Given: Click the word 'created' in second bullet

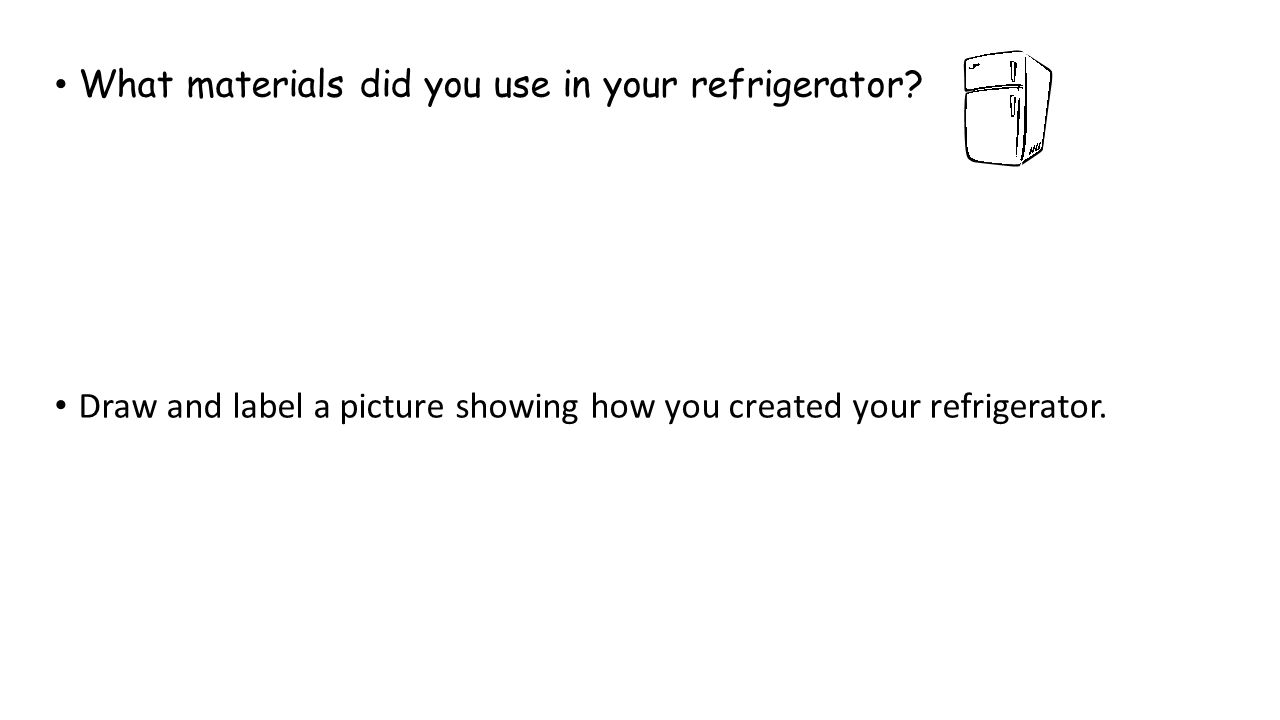Looking at the screenshot, I should pos(785,407).
